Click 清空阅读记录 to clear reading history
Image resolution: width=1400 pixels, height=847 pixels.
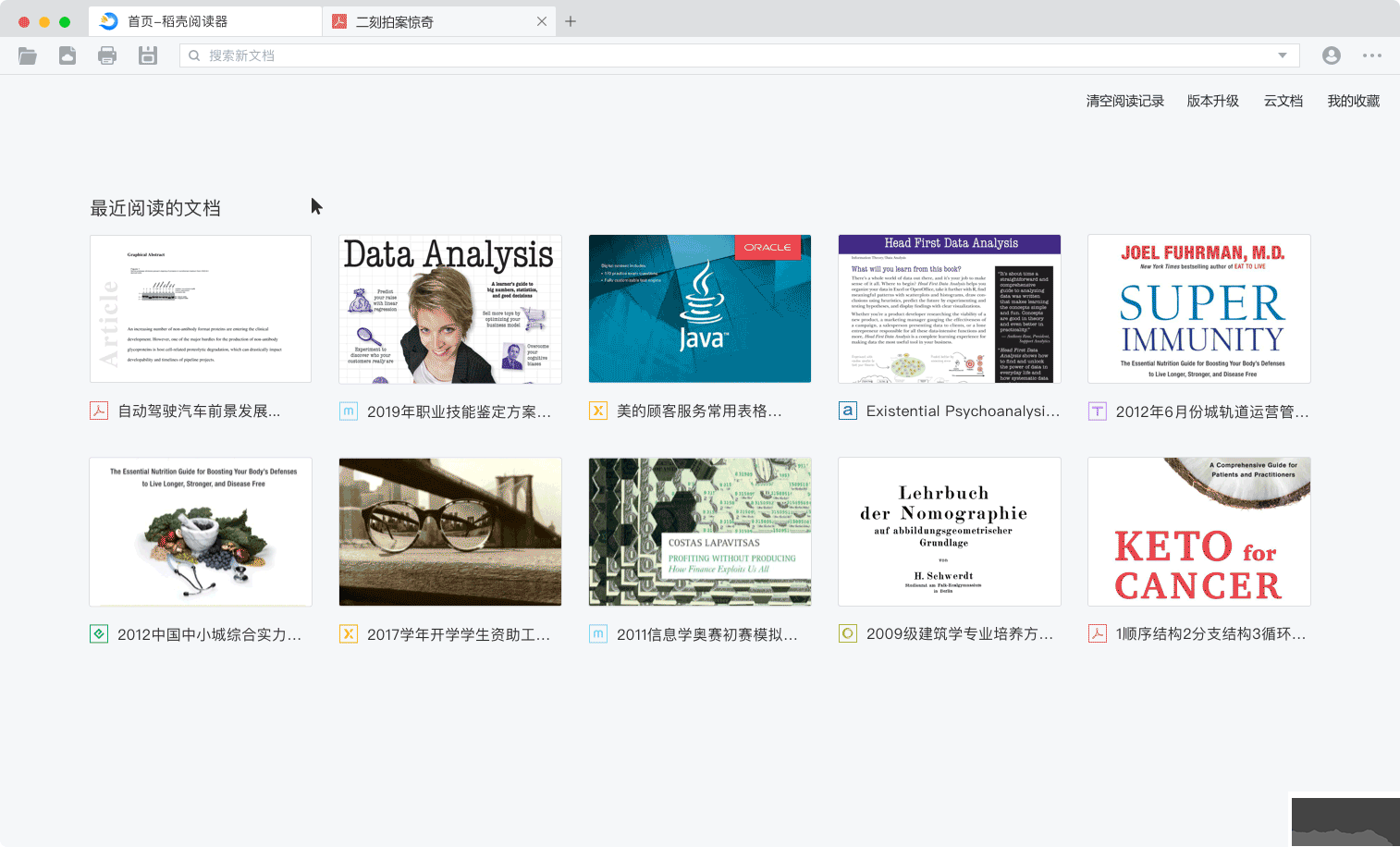tap(1124, 101)
